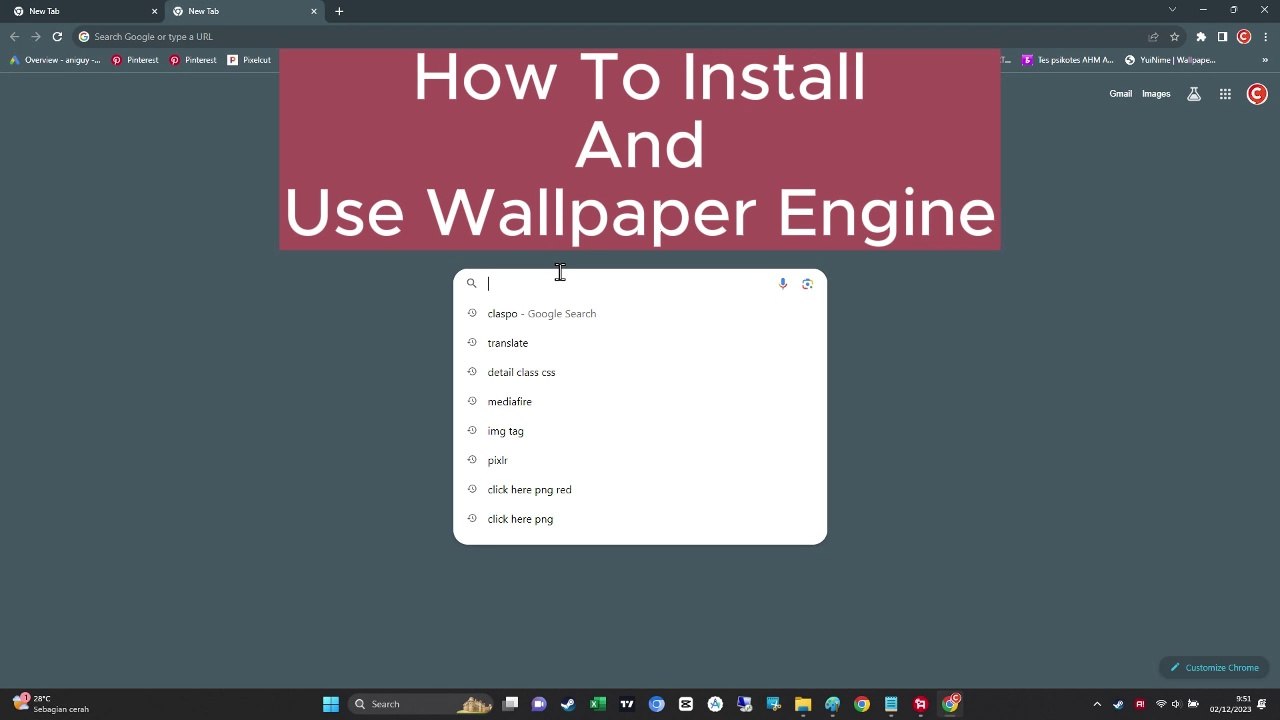Viewport: 1280px width, 720px height.
Task: Click the Search by voice microphone icon
Action: [783, 283]
